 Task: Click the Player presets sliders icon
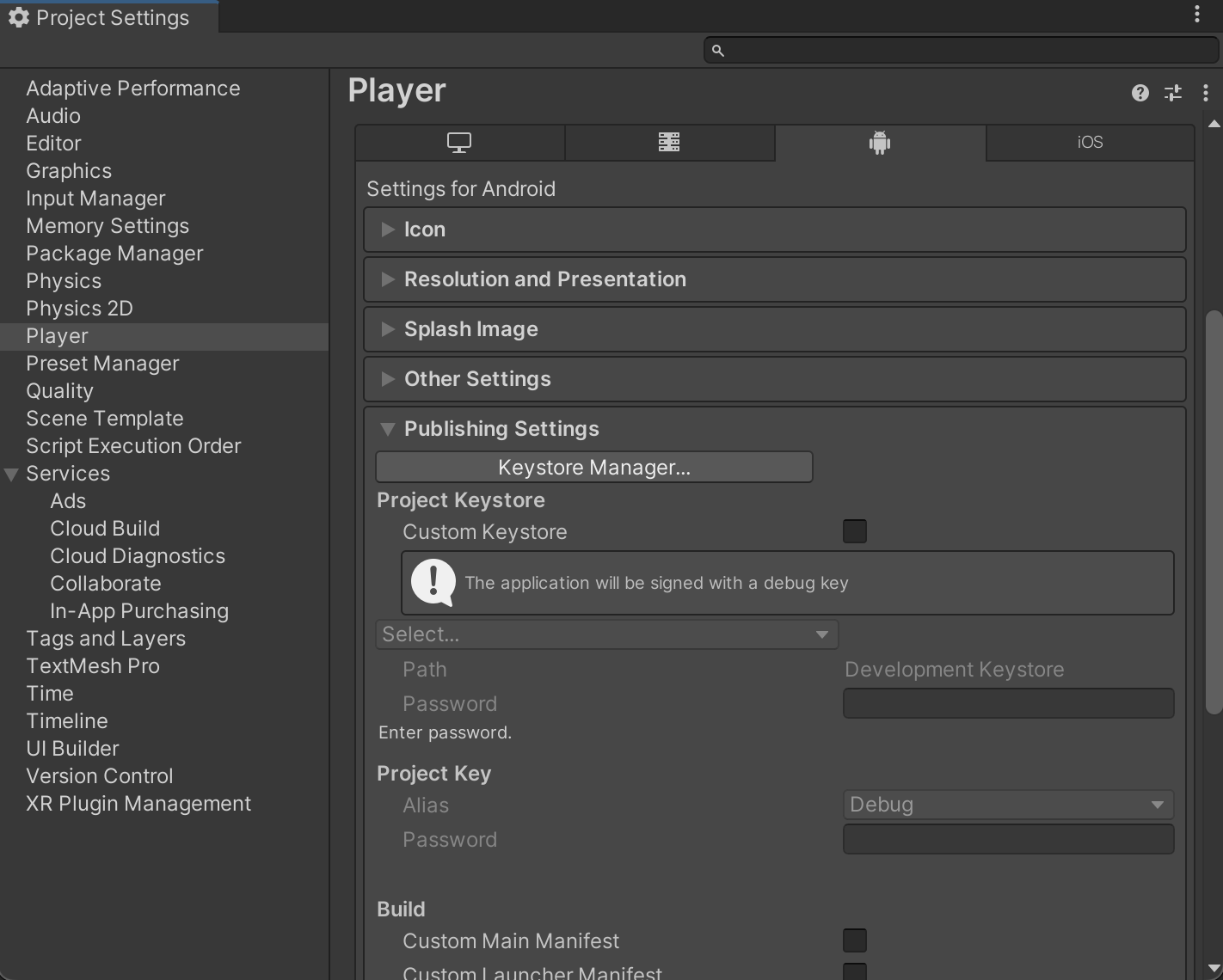click(x=1172, y=93)
